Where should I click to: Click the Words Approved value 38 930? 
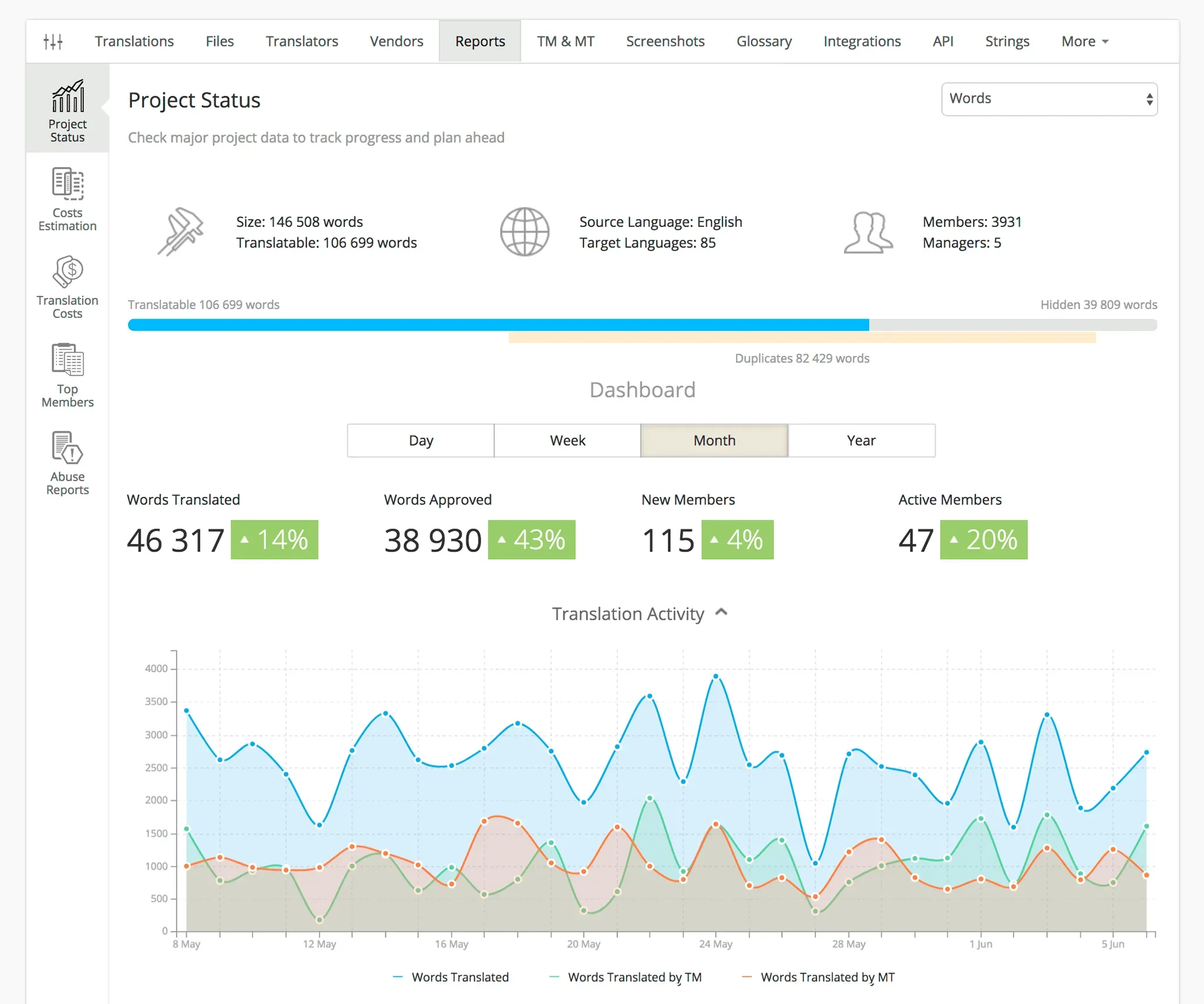pyautogui.click(x=433, y=540)
